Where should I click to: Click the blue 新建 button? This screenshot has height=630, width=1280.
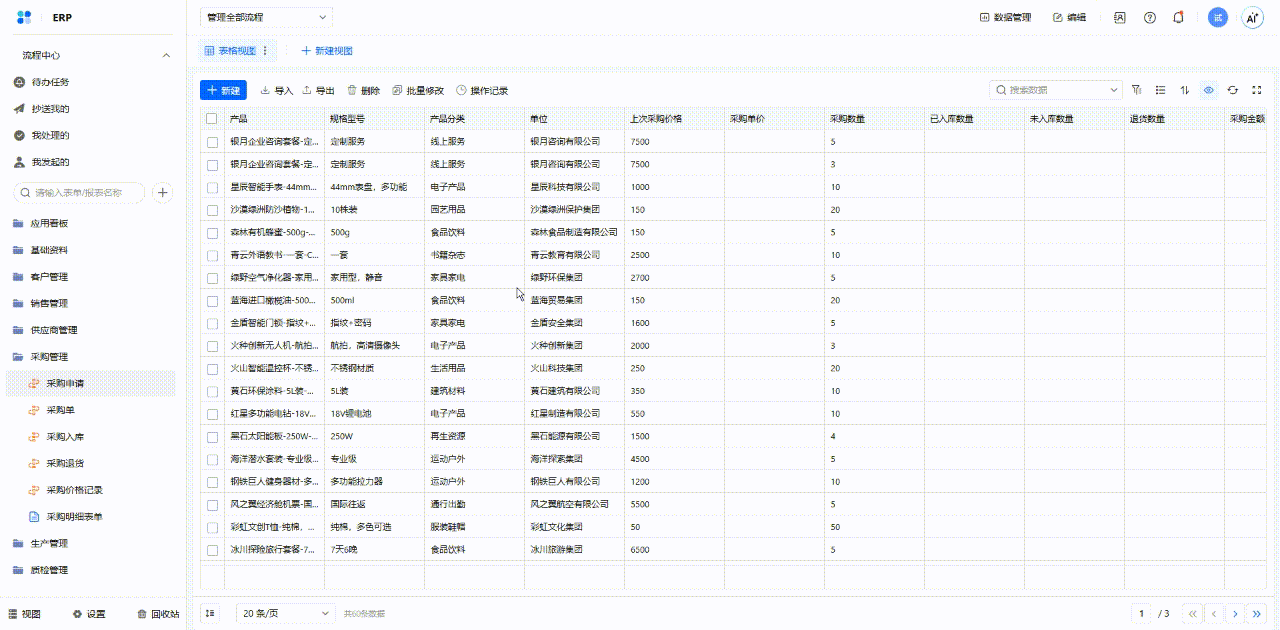click(x=223, y=90)
